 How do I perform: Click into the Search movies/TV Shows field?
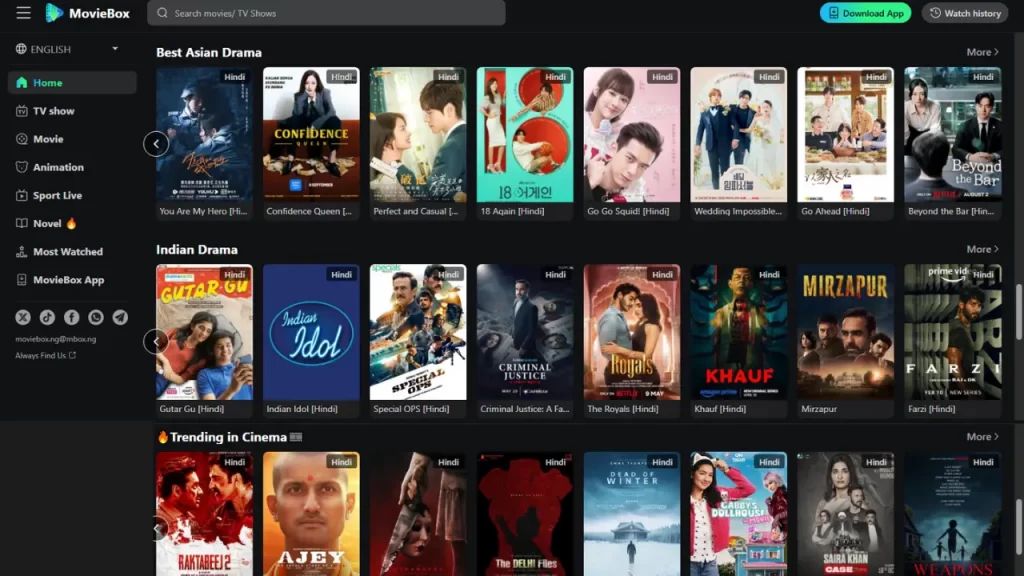coord(327,13)
